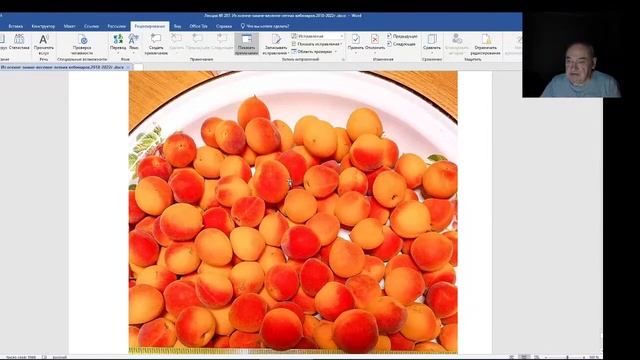Expand the Область проверки dropdown
This screenshot has height=360, width=640.
[x=315, y=51]
